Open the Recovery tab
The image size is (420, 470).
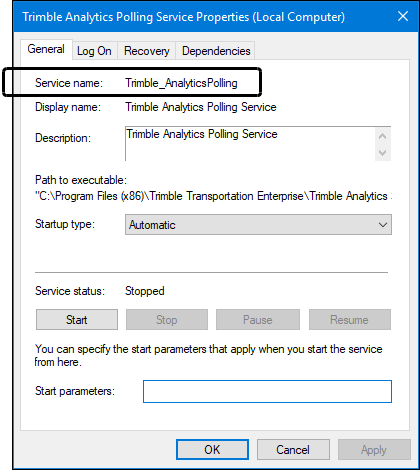point(147,51)
